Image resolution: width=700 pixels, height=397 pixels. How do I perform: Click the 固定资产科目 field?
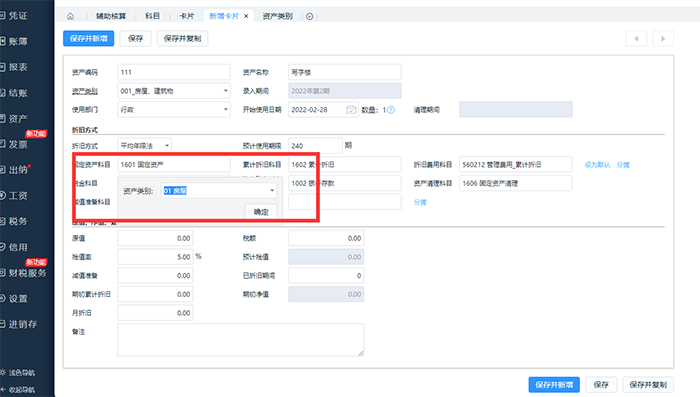[174, 164]
